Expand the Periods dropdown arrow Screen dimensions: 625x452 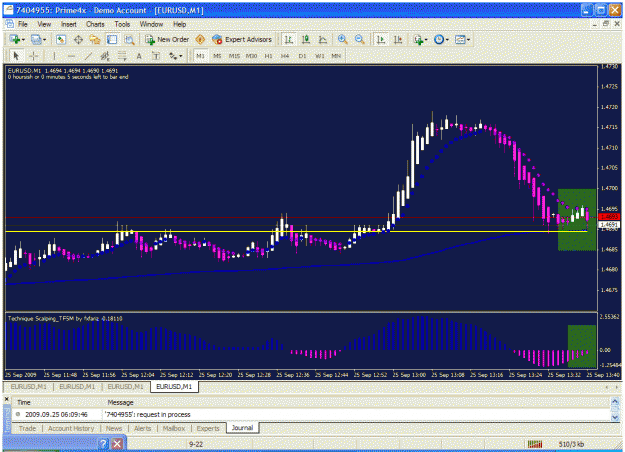pyautogui.click(x=447, y=40)
